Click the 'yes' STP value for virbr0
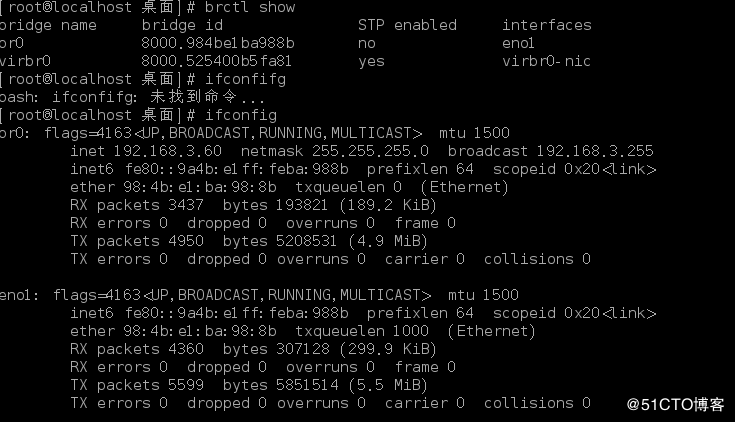This screenshot has width=735, height=422. [x=371, y=62]
